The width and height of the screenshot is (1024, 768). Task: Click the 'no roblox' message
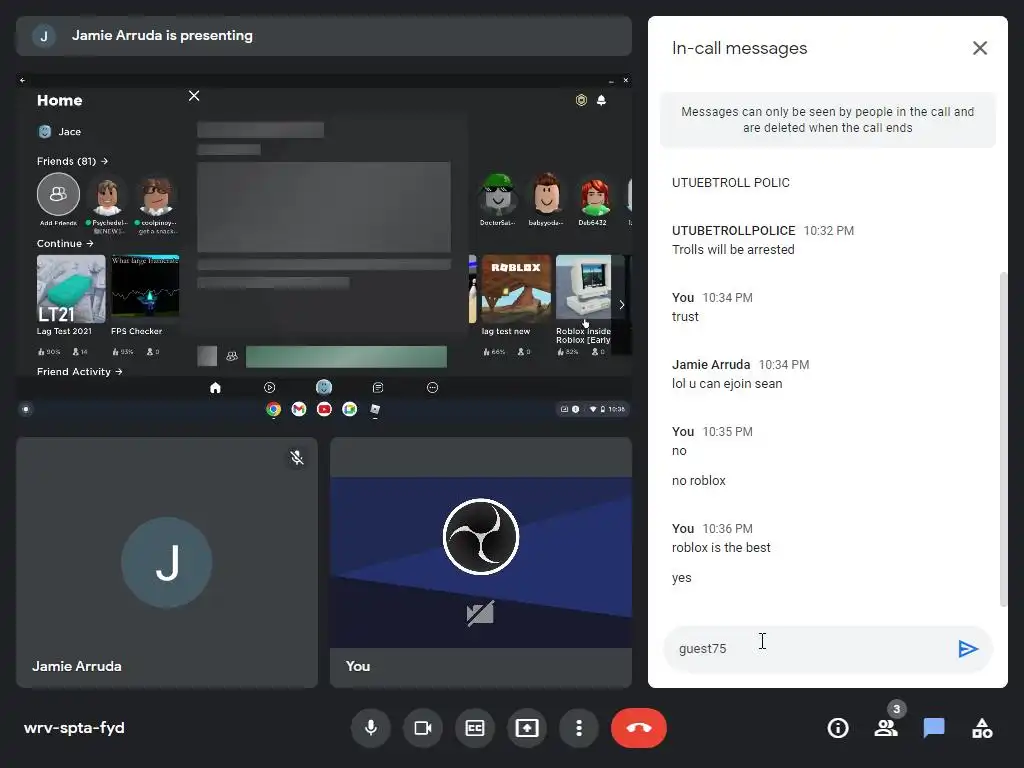coord(698,480)
